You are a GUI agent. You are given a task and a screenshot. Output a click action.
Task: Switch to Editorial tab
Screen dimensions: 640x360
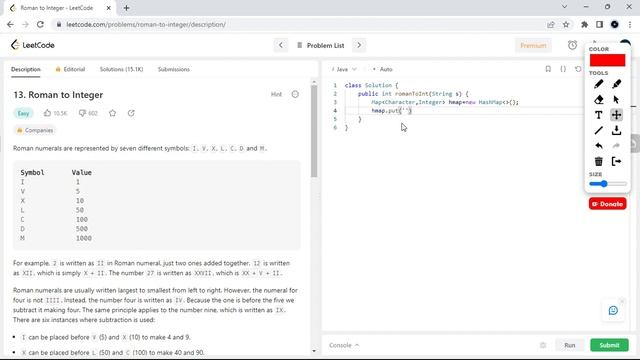point(70,69)
